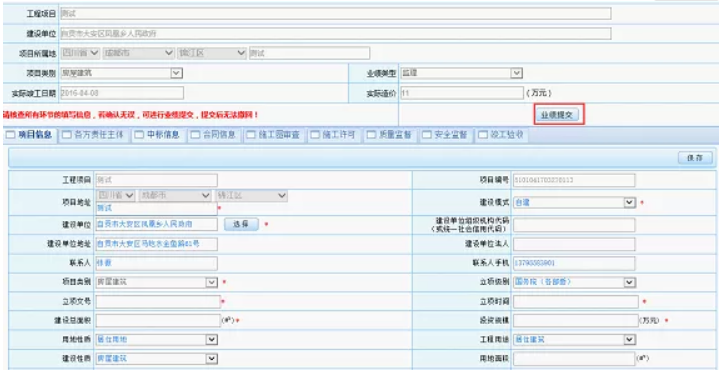Image resolution: width=721 pixels, height=373 pixels.
Task: Click the 建设单位地址 field
Action: pyautogui.click(x=157, y=244)
